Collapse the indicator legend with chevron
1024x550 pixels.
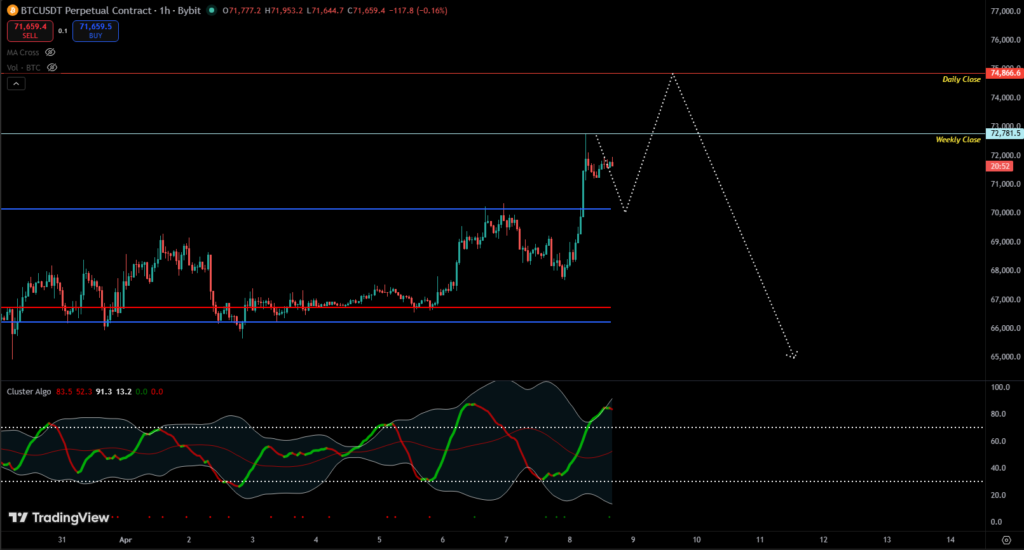[x=16, y=84]
